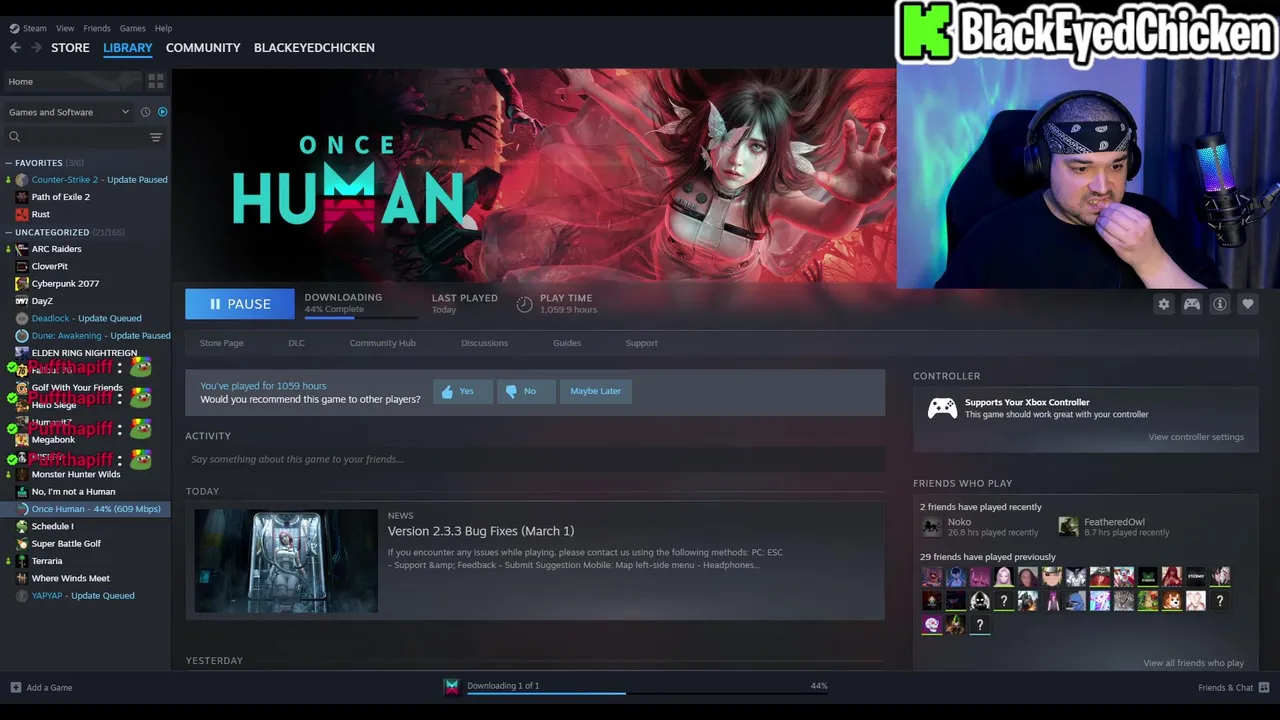Open Friends & Chat icon
1280x720 pixels.
(x=1264, y=687)
